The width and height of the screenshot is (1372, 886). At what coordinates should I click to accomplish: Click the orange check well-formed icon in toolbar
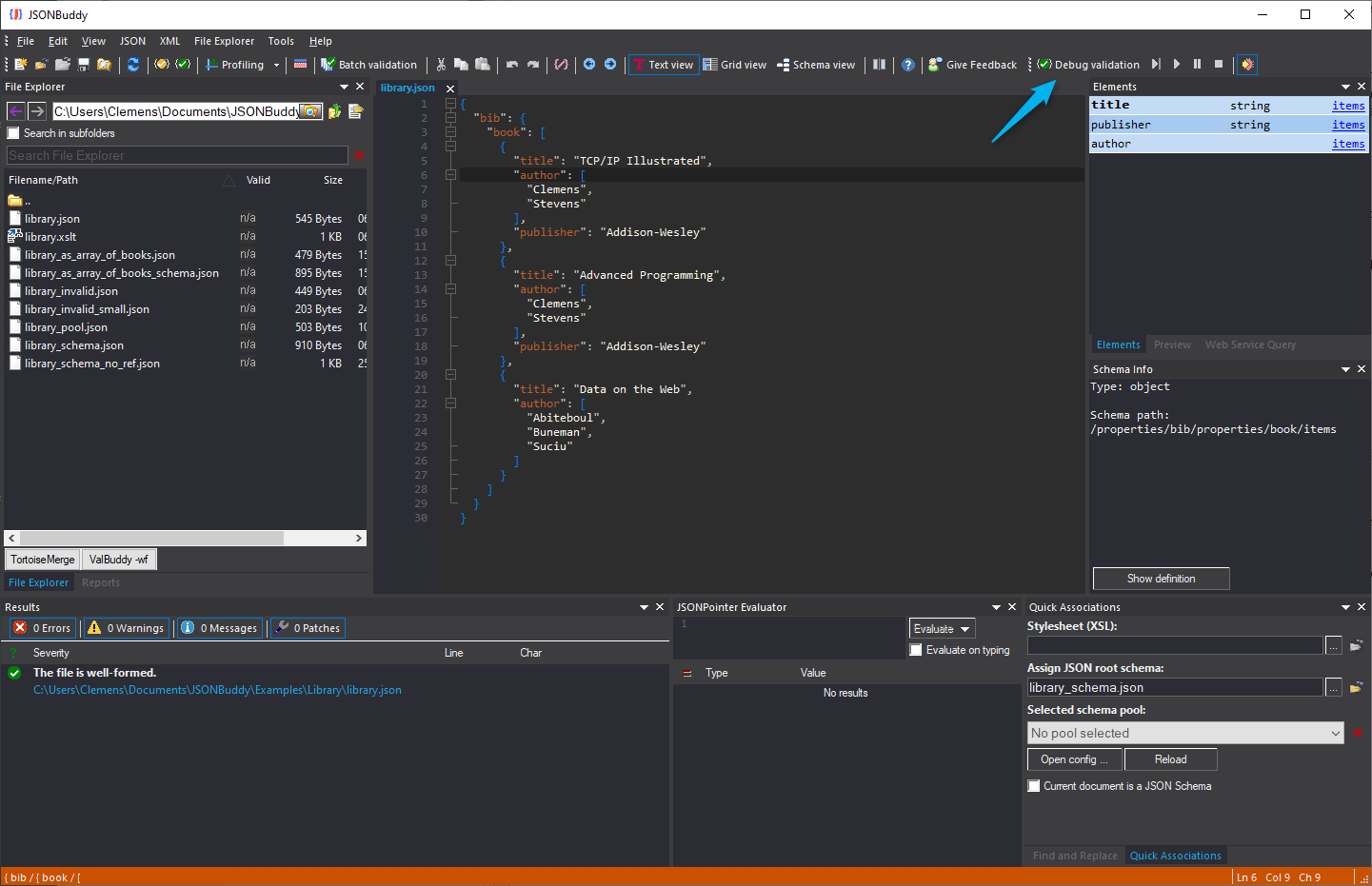[x=162, y=65]
